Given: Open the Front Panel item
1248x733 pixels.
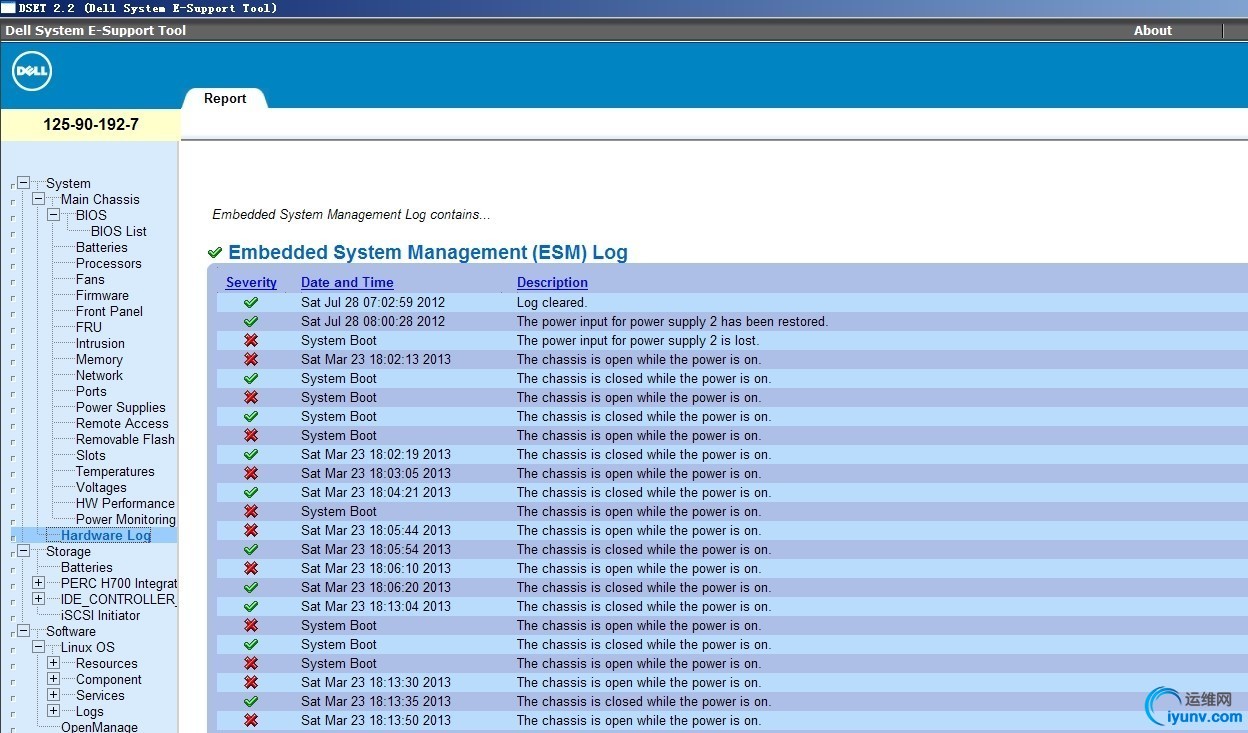Looking at the screenshot, I should pos(109,311).
